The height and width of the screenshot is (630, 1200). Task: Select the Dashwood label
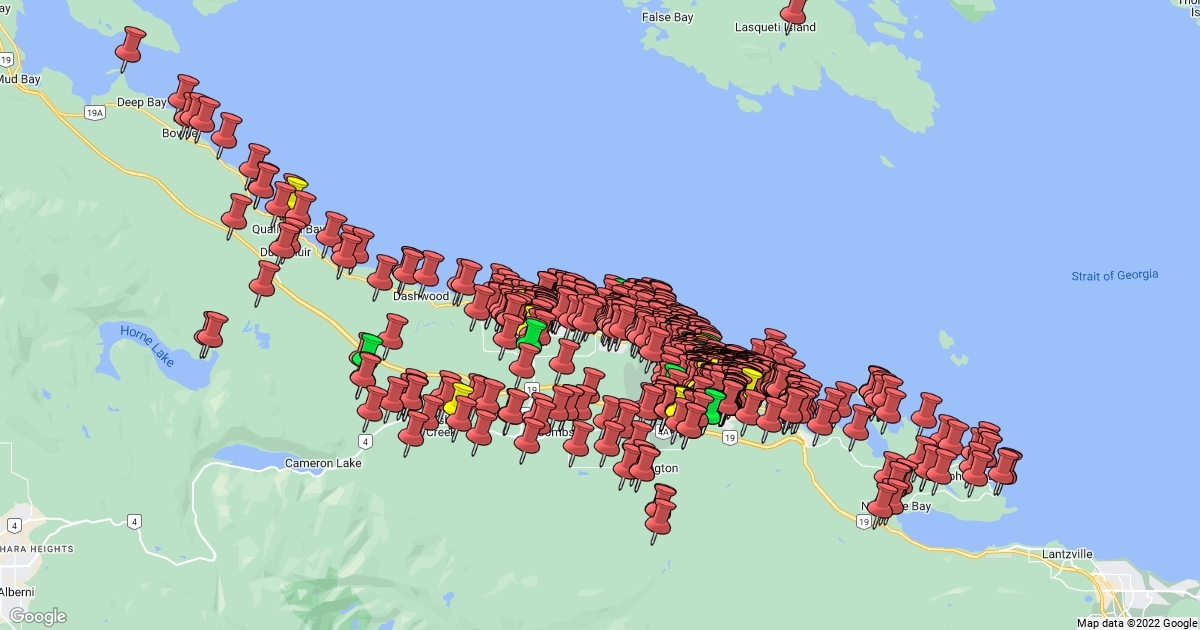pyautogui.click(x=421, y=296)
